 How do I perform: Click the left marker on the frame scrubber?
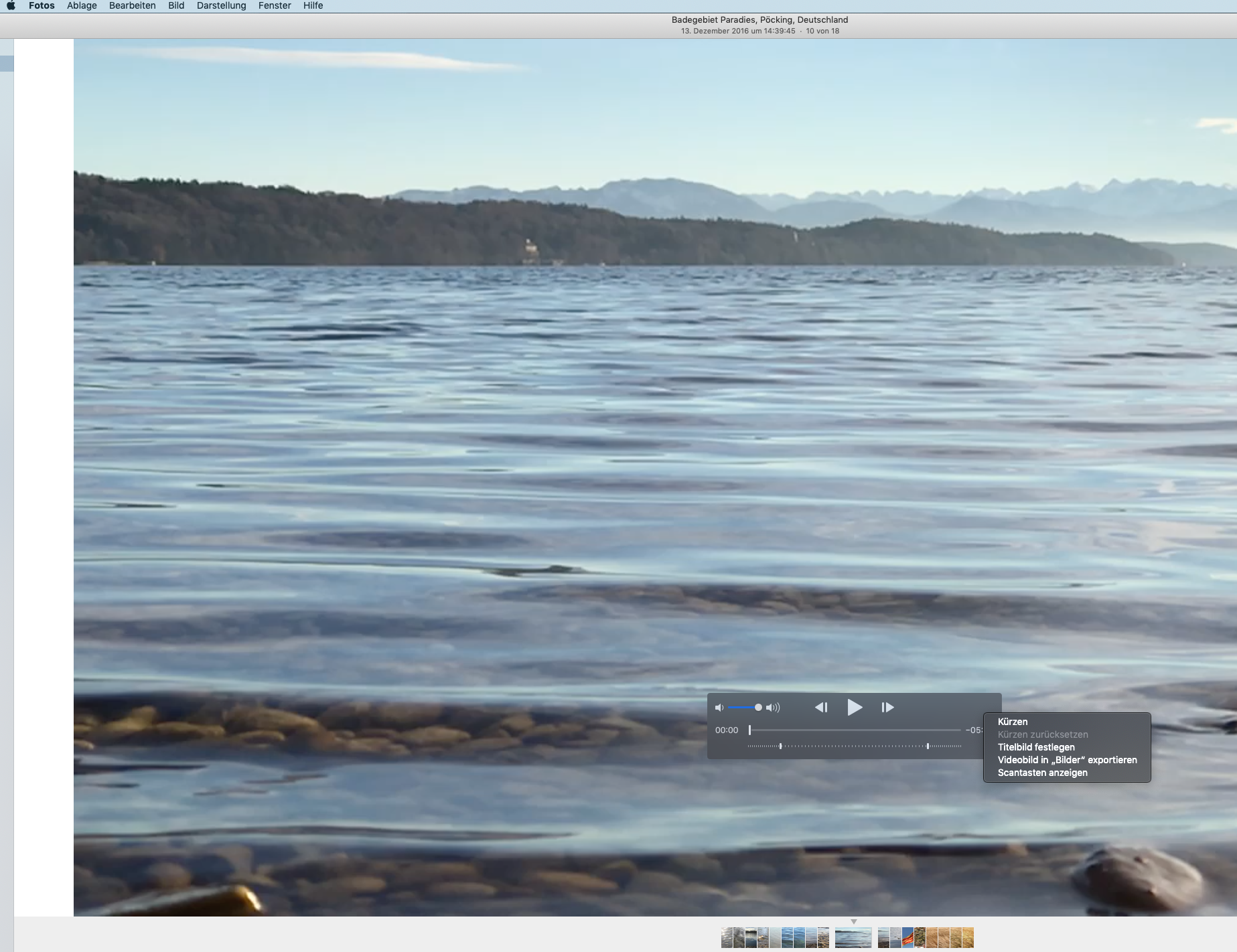coord(780,746)
